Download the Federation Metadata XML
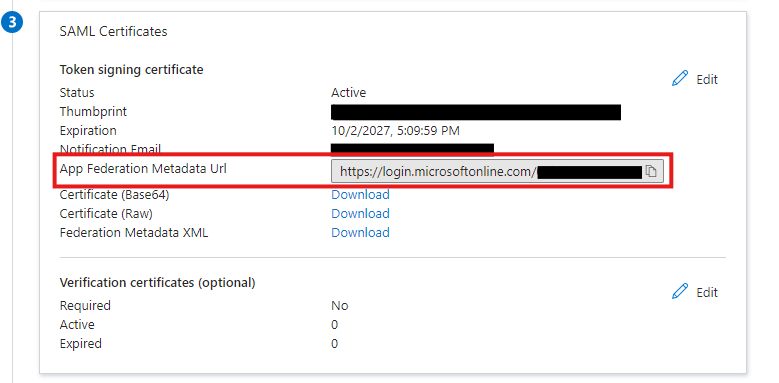 [x=360, y=232]
